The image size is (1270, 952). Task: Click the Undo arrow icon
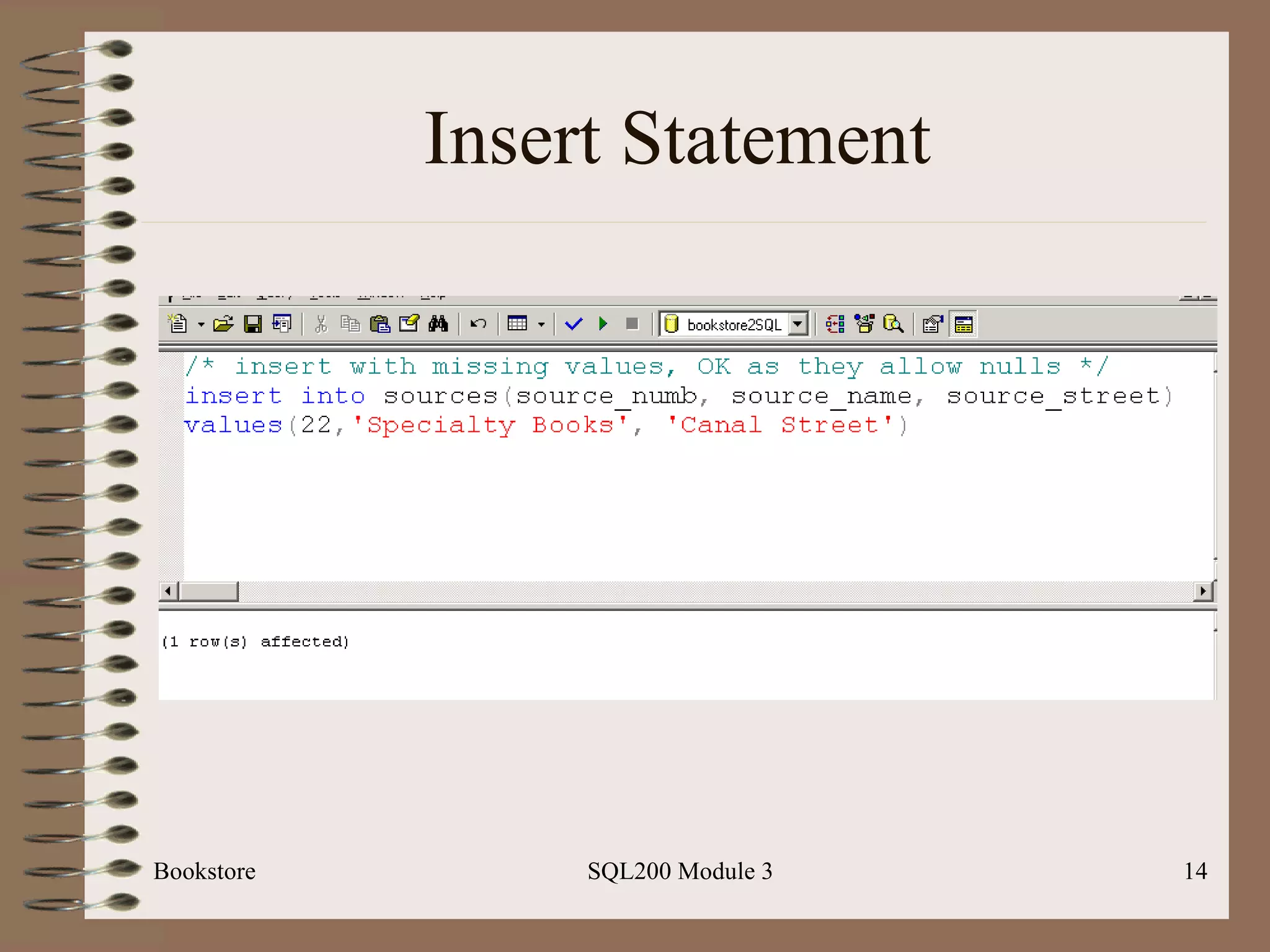tap(478, 324)
